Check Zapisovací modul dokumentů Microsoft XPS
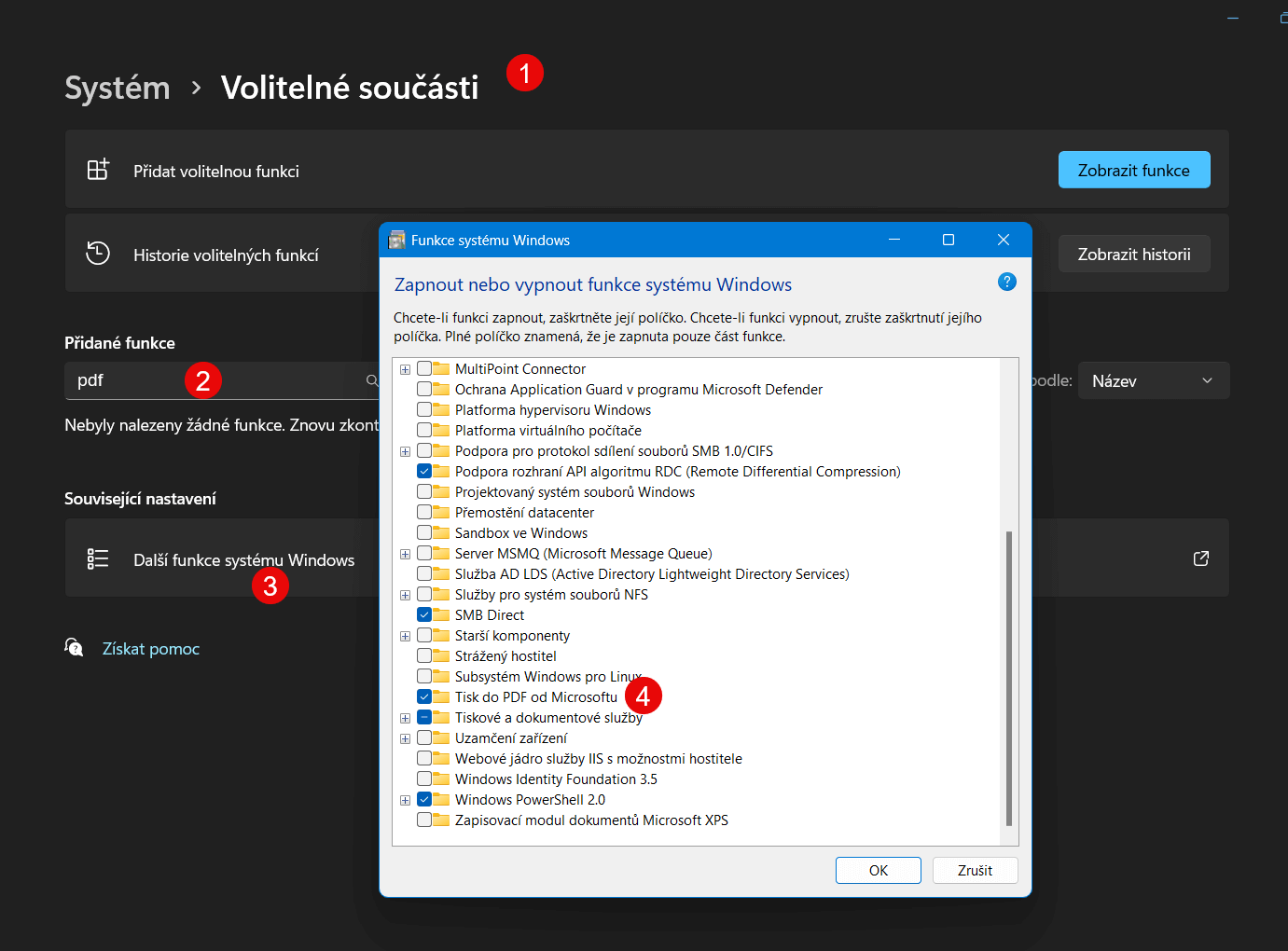Viewport: 1288px width, 951px height. click(424, 820)
